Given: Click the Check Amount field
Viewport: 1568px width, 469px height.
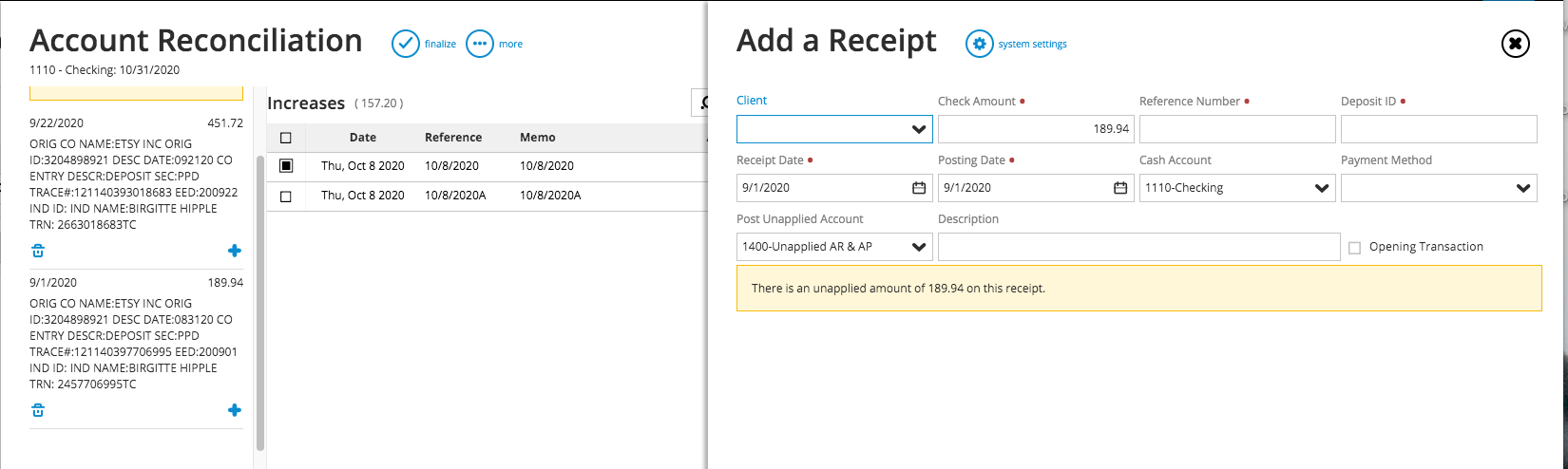Looking at the screenshot, I should (1036, 129).
